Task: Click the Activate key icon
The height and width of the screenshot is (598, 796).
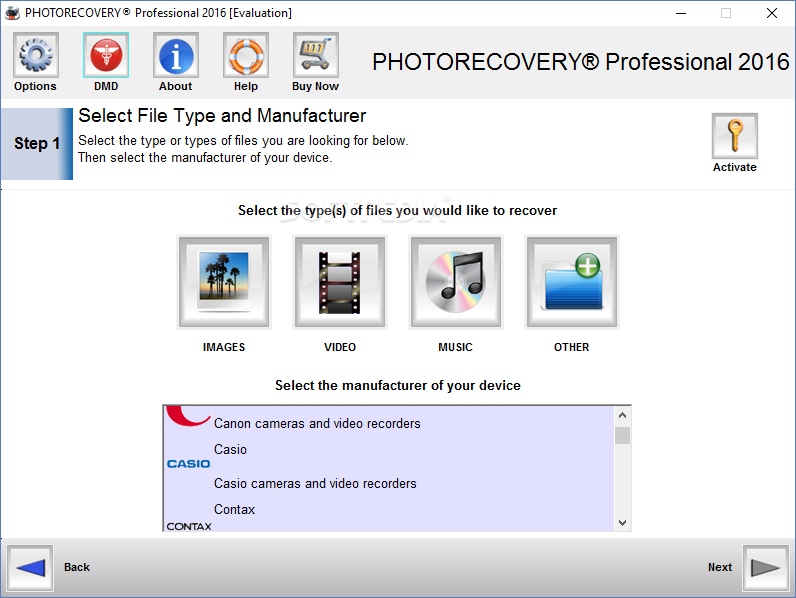Action: 735,136
